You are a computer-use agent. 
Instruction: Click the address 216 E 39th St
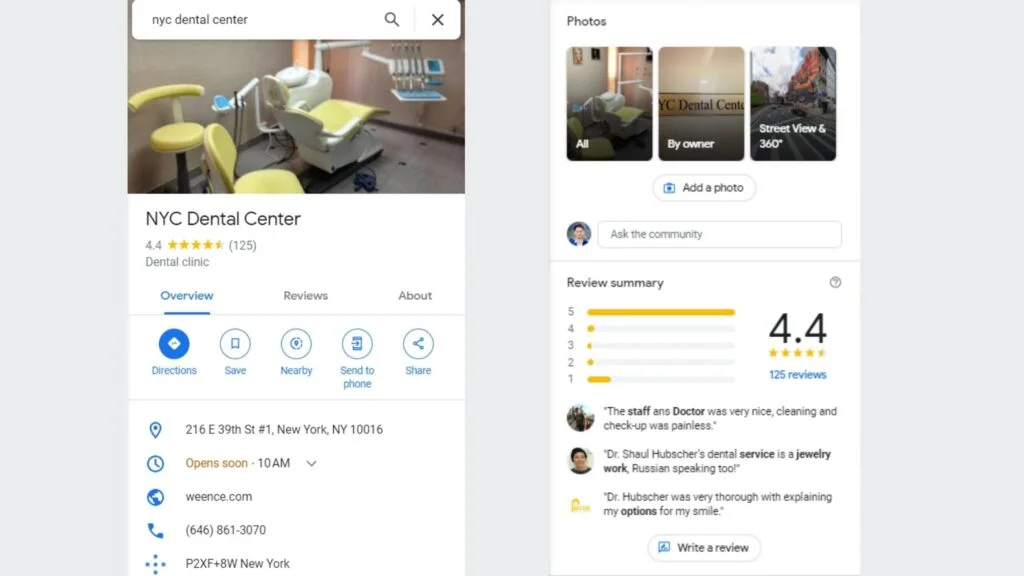[x=284, y=430]
